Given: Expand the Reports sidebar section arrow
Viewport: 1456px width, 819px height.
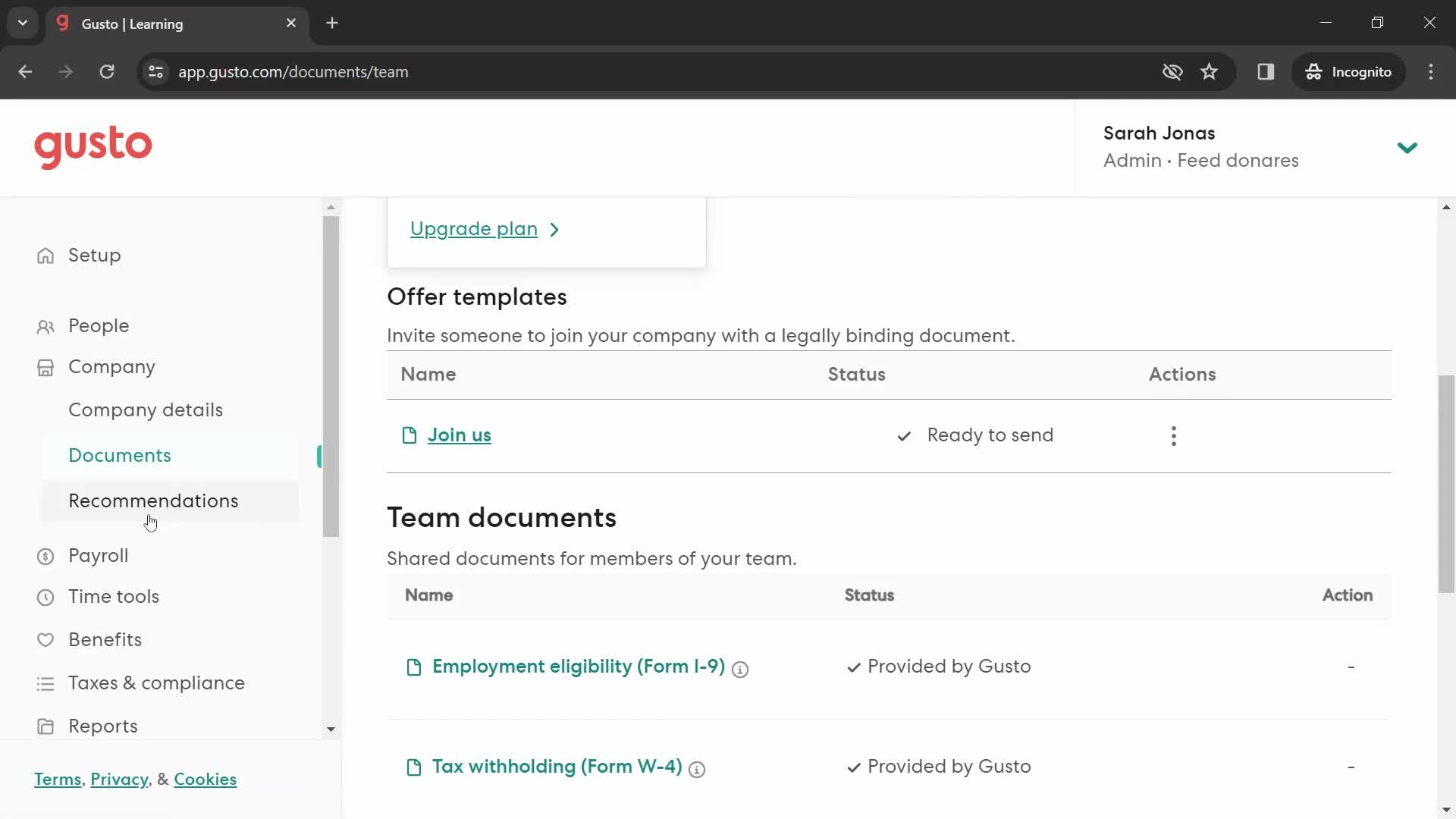Looking at the screenshot, I should (x=329, y=727).
